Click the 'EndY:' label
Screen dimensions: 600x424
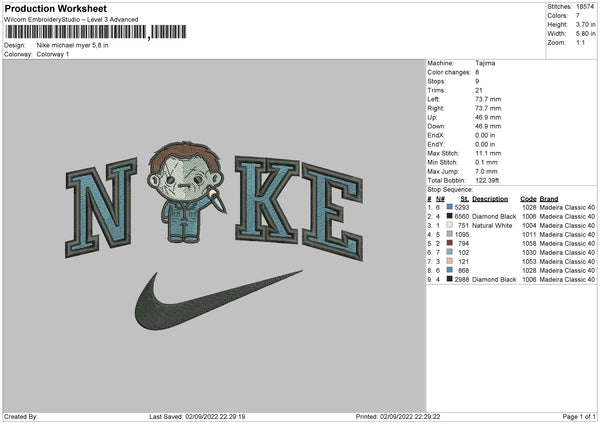(x=436, y=144)
